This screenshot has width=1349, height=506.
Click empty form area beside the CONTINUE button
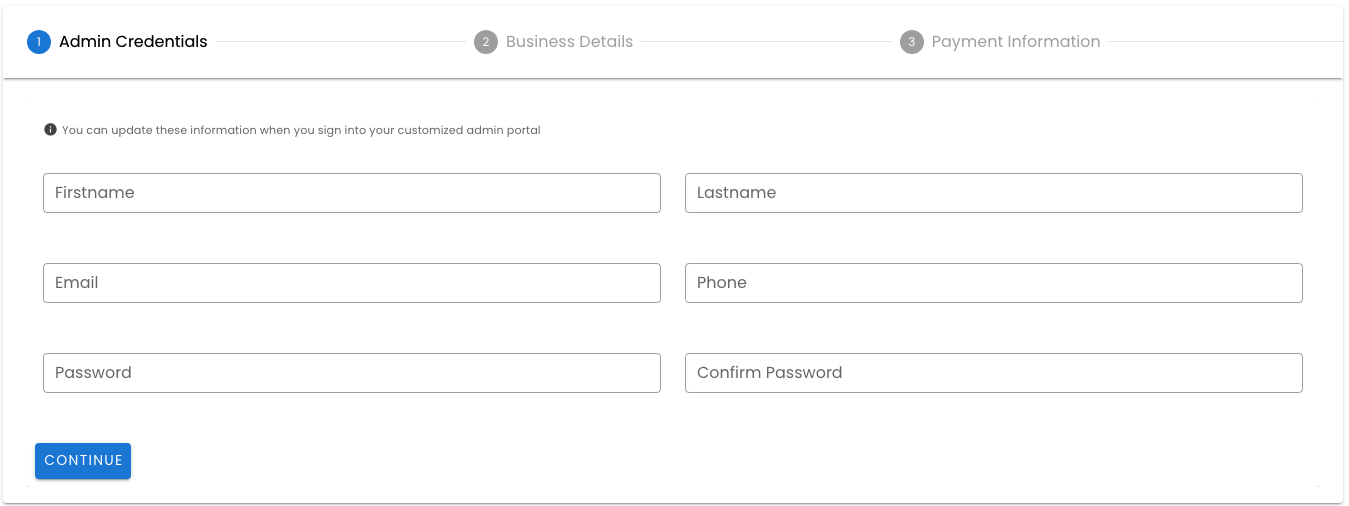600,461
